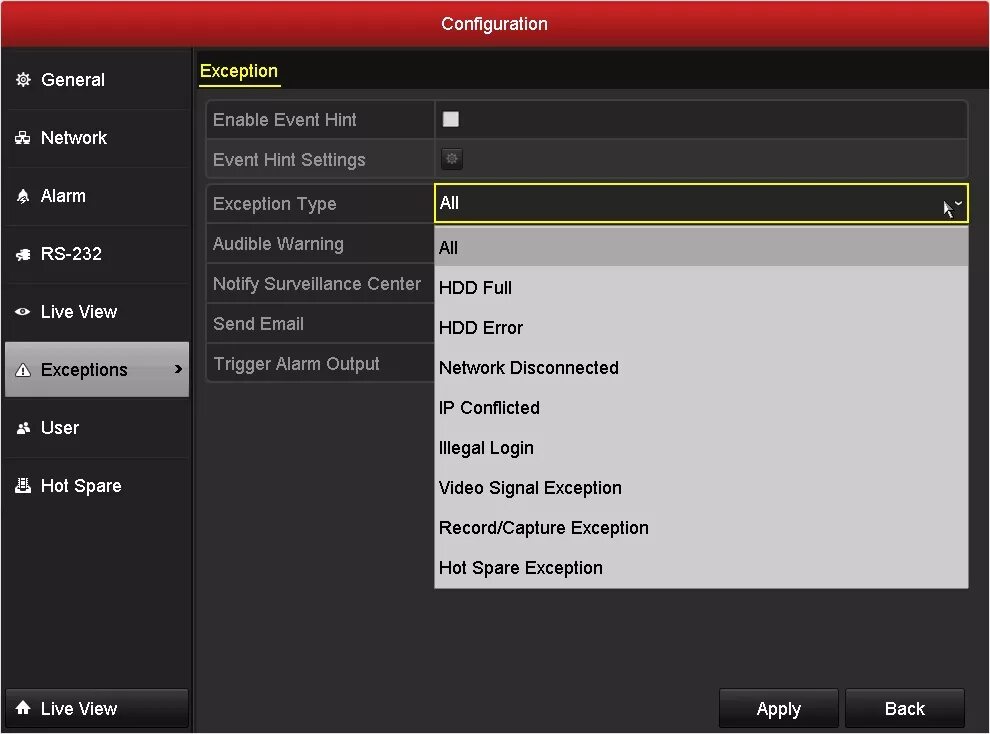Open Alarm settings menu
This screenshot has height=734, width=990.
(97, 196)
